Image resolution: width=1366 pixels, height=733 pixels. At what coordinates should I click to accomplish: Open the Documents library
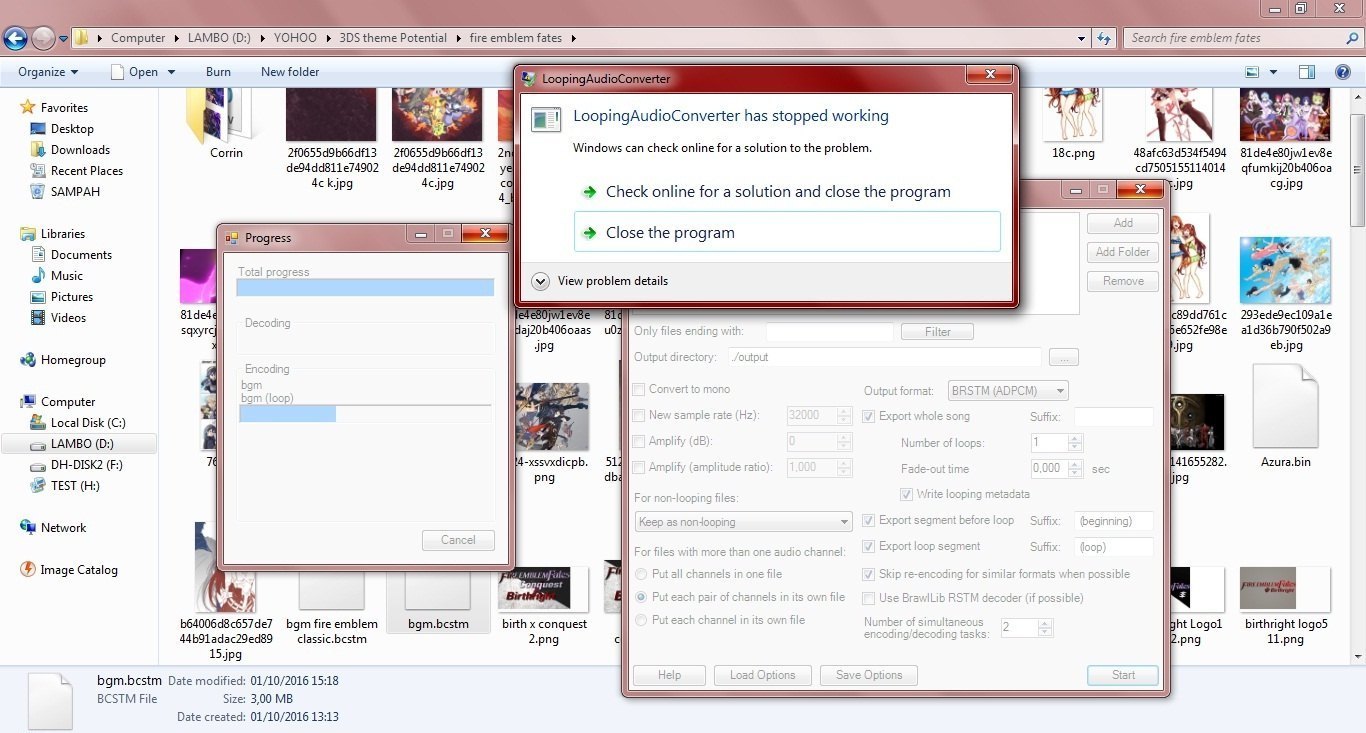pyautogui.click(x=81, y=255)
